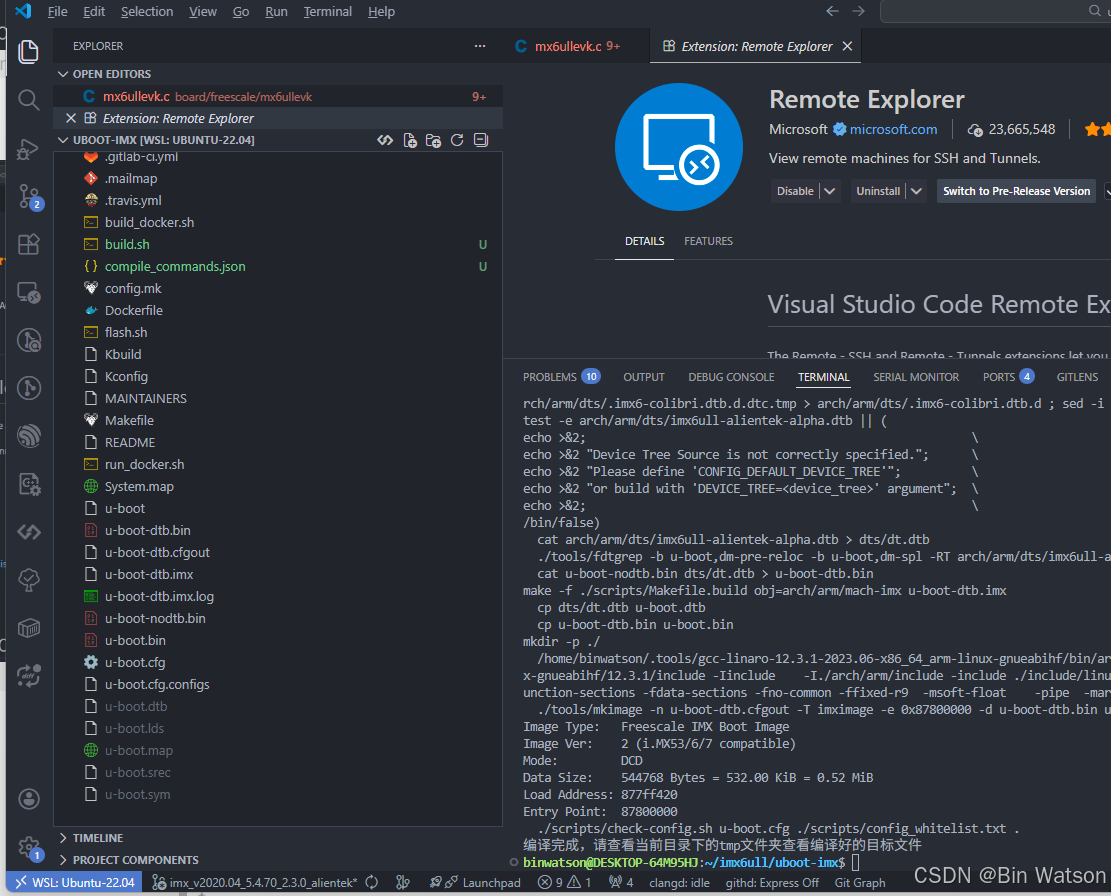This screenshot has width=1111, height=896.
Task: Close the Remote Explorer extension tab
Action: pyautogui.click(x=847, y=46)
